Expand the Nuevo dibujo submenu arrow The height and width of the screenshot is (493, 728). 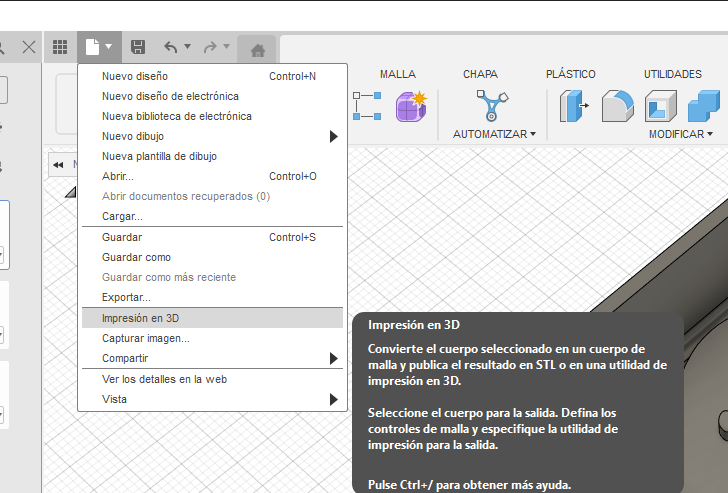coord(333,136)
